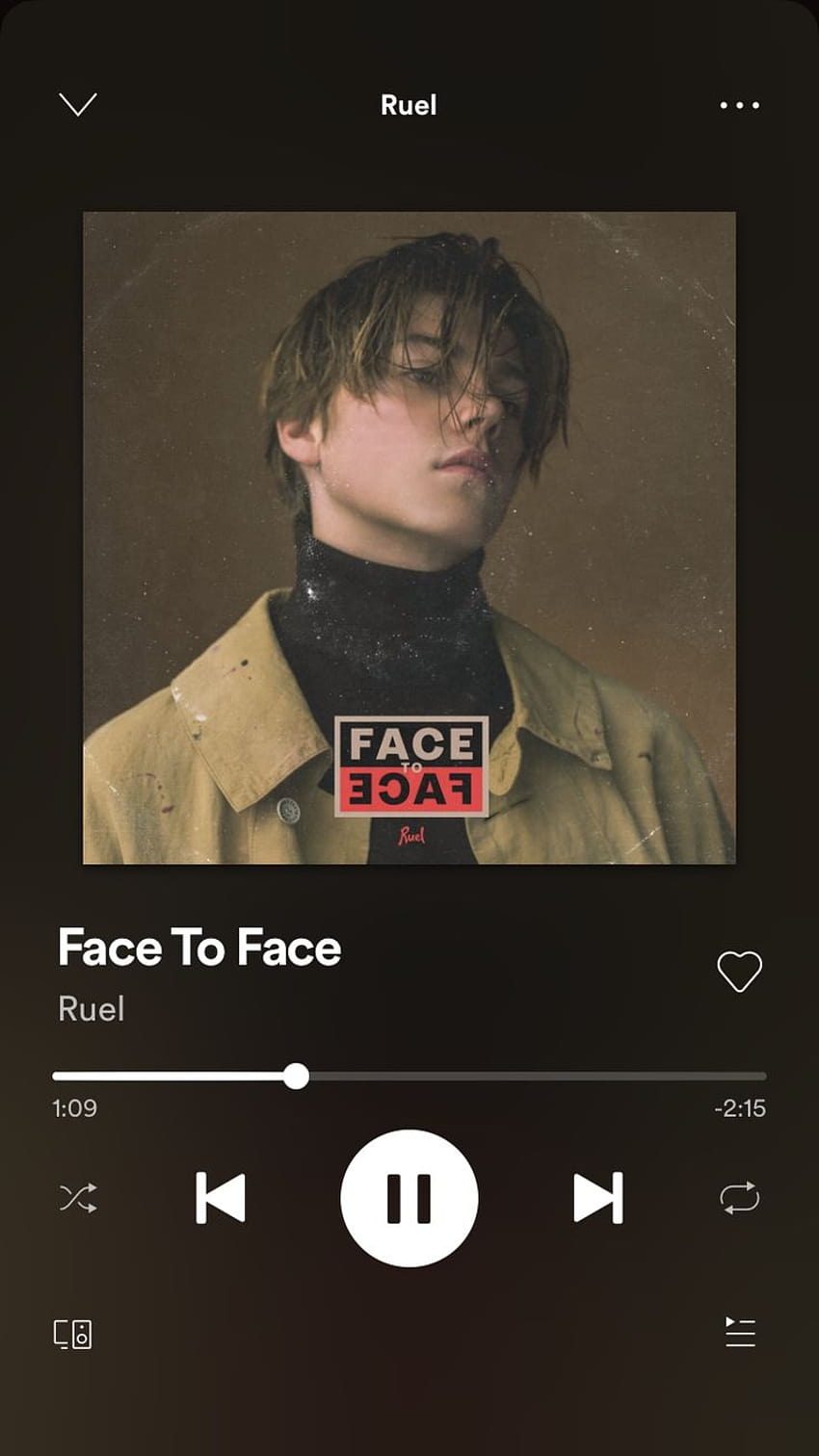This screenshot has width=819, height=1456.
Task: Toggle shuffle mode
Action: click(78, 1198)
